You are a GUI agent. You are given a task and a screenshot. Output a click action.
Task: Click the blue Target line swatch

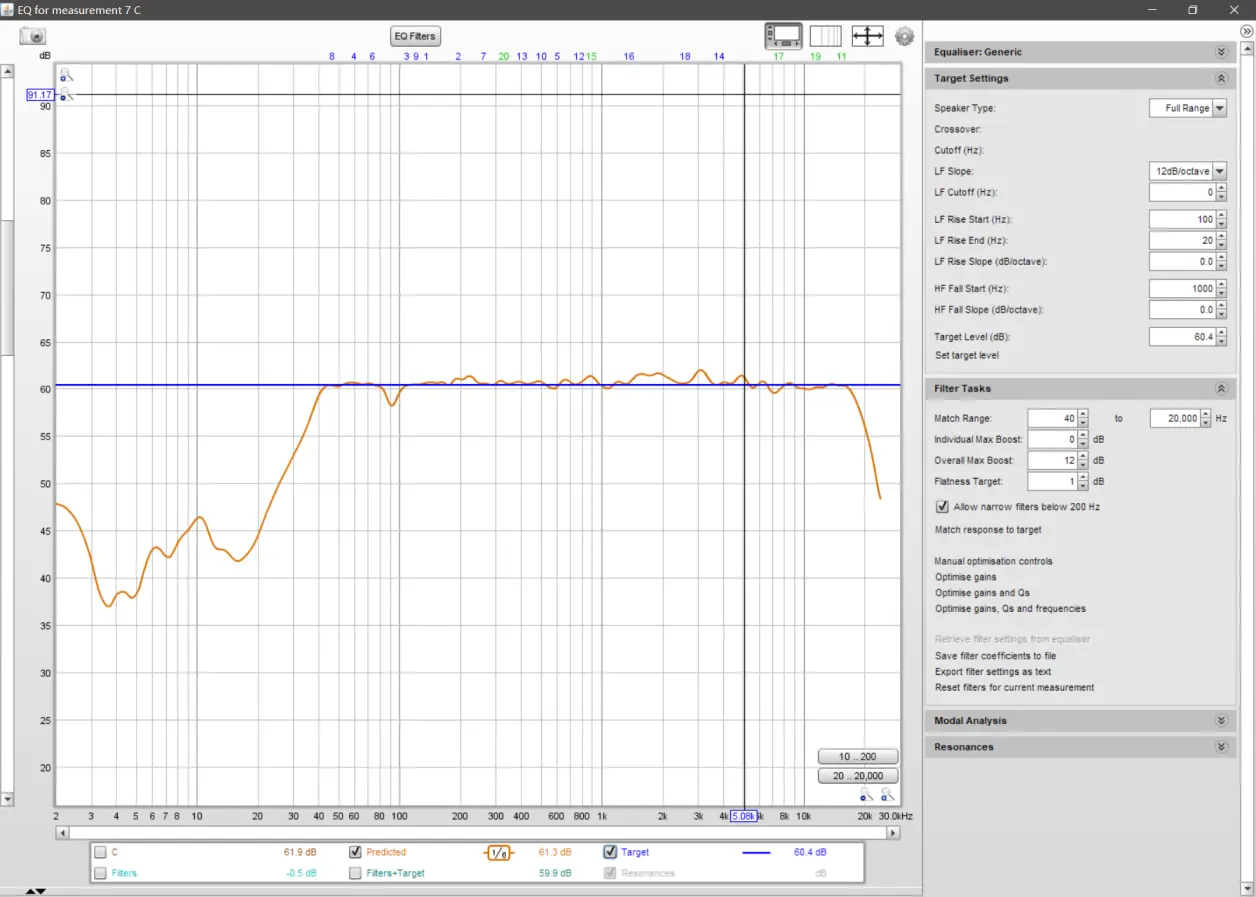757,853
